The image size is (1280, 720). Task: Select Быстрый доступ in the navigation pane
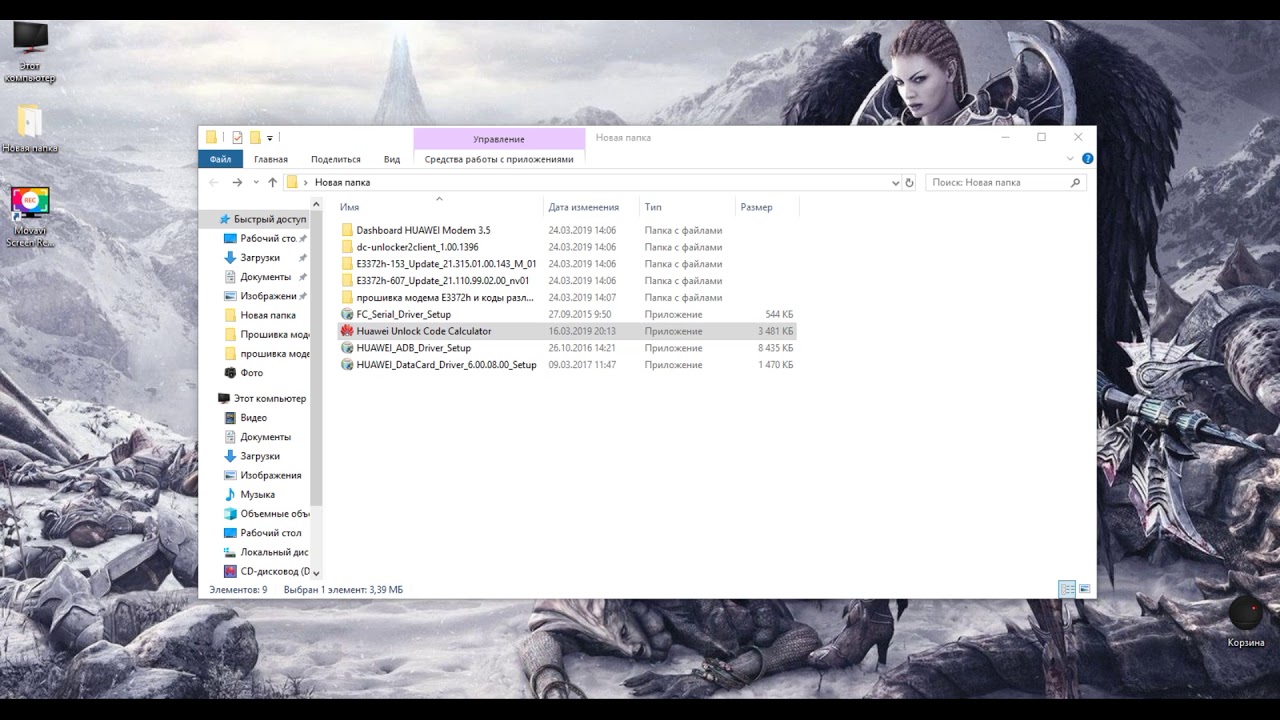[262, 219]
